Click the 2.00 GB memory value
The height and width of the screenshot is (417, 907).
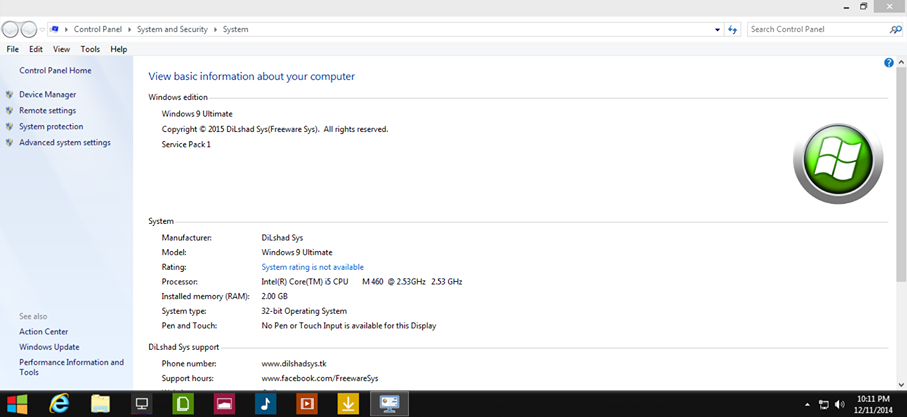pyautogui.click(x=275, y=296)
